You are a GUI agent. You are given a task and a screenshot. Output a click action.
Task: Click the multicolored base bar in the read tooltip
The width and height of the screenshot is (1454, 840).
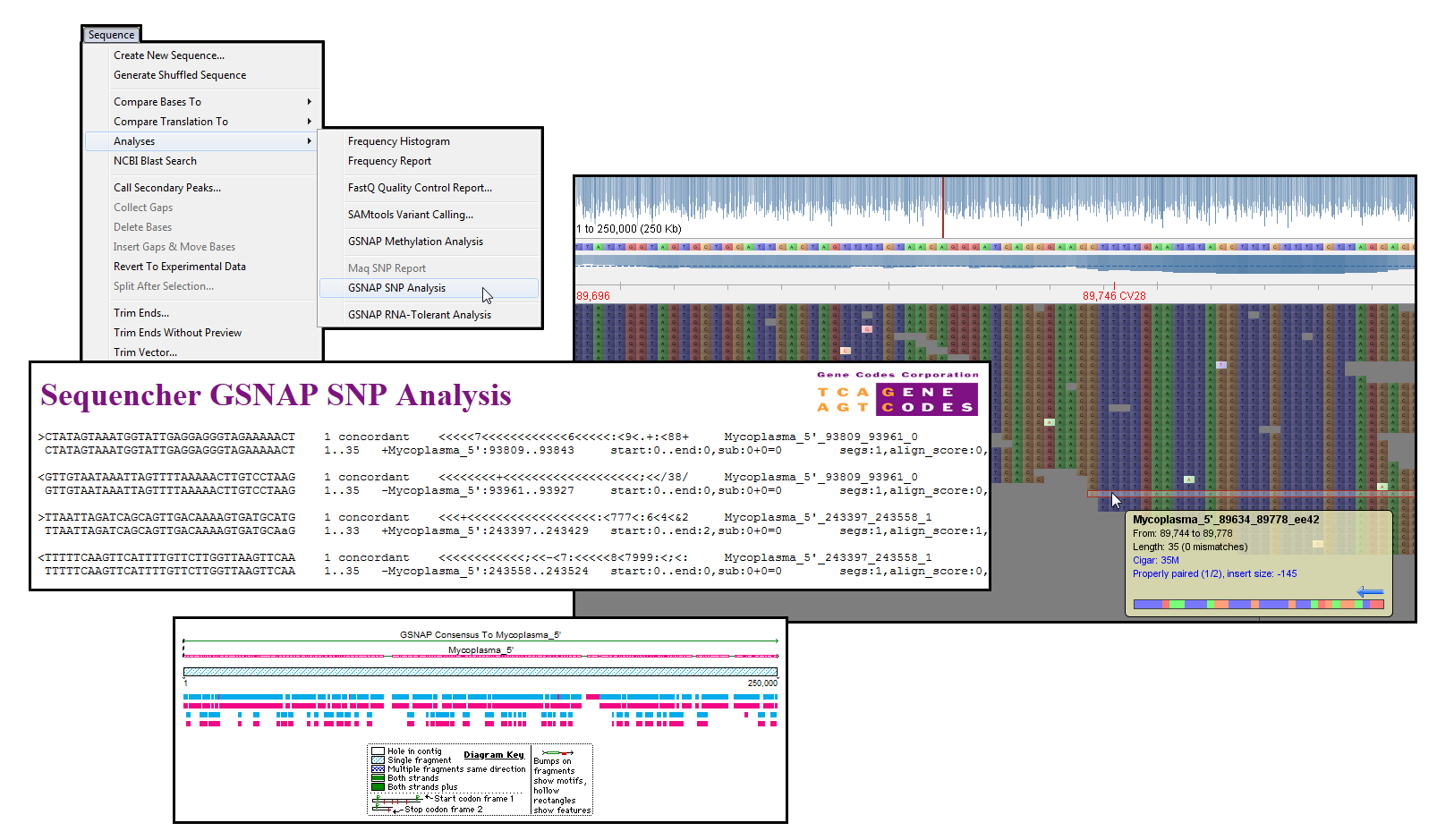(1258, 605)
